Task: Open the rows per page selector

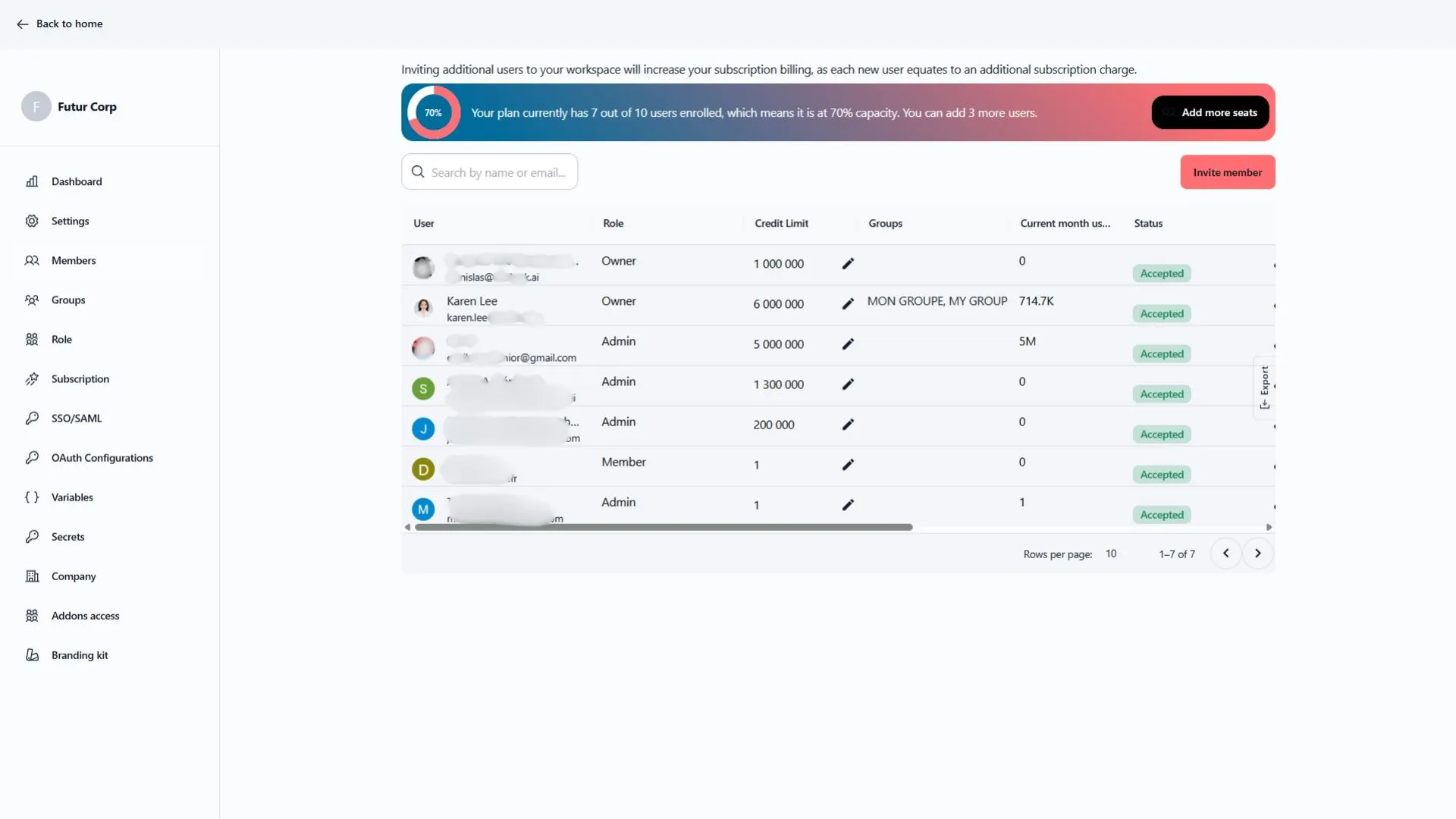Action: click(x=1110, y=554)
